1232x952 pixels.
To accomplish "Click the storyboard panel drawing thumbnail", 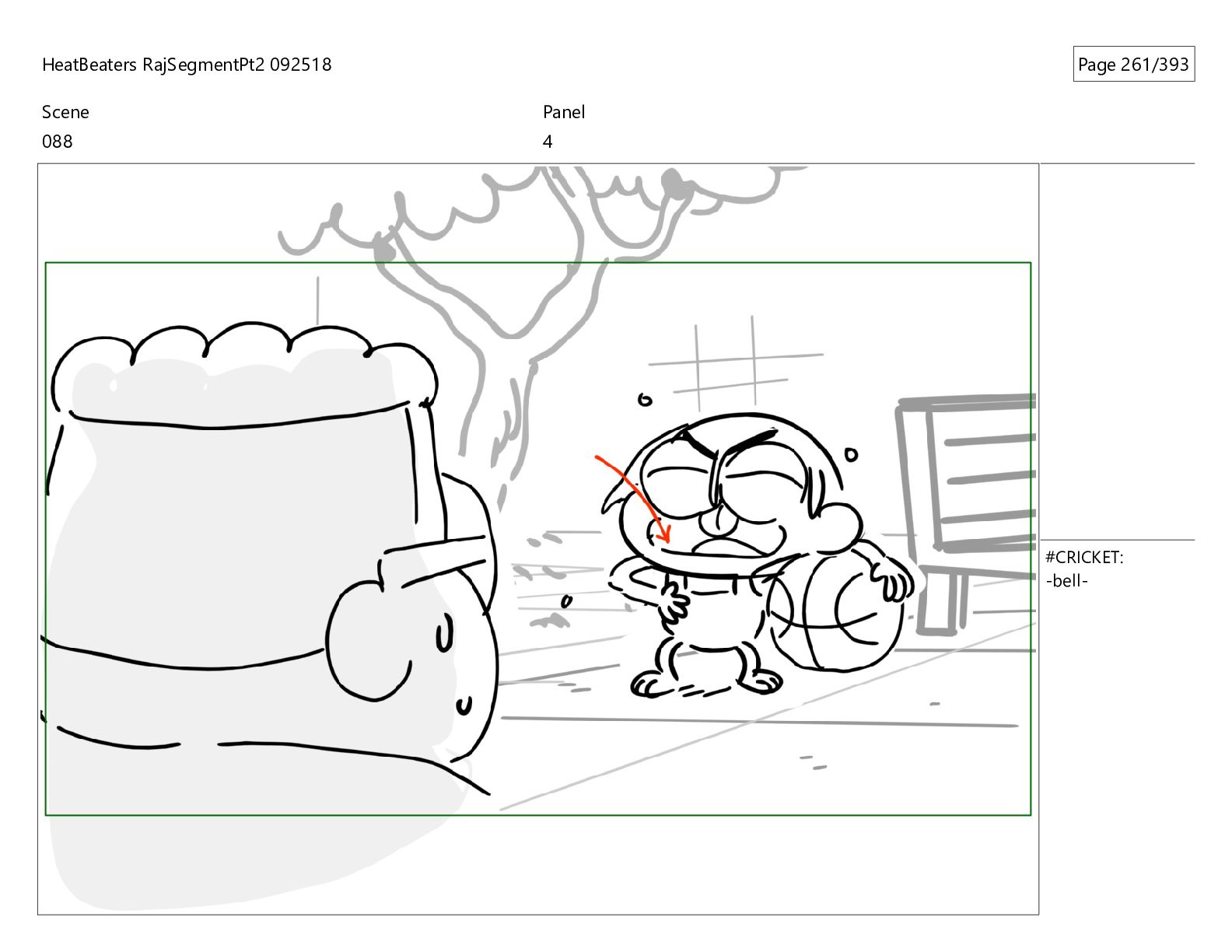I will point(538,539).
